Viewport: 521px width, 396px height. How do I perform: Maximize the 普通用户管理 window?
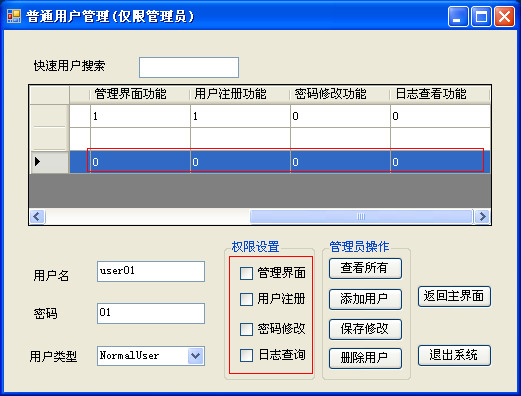pos(481,16)
